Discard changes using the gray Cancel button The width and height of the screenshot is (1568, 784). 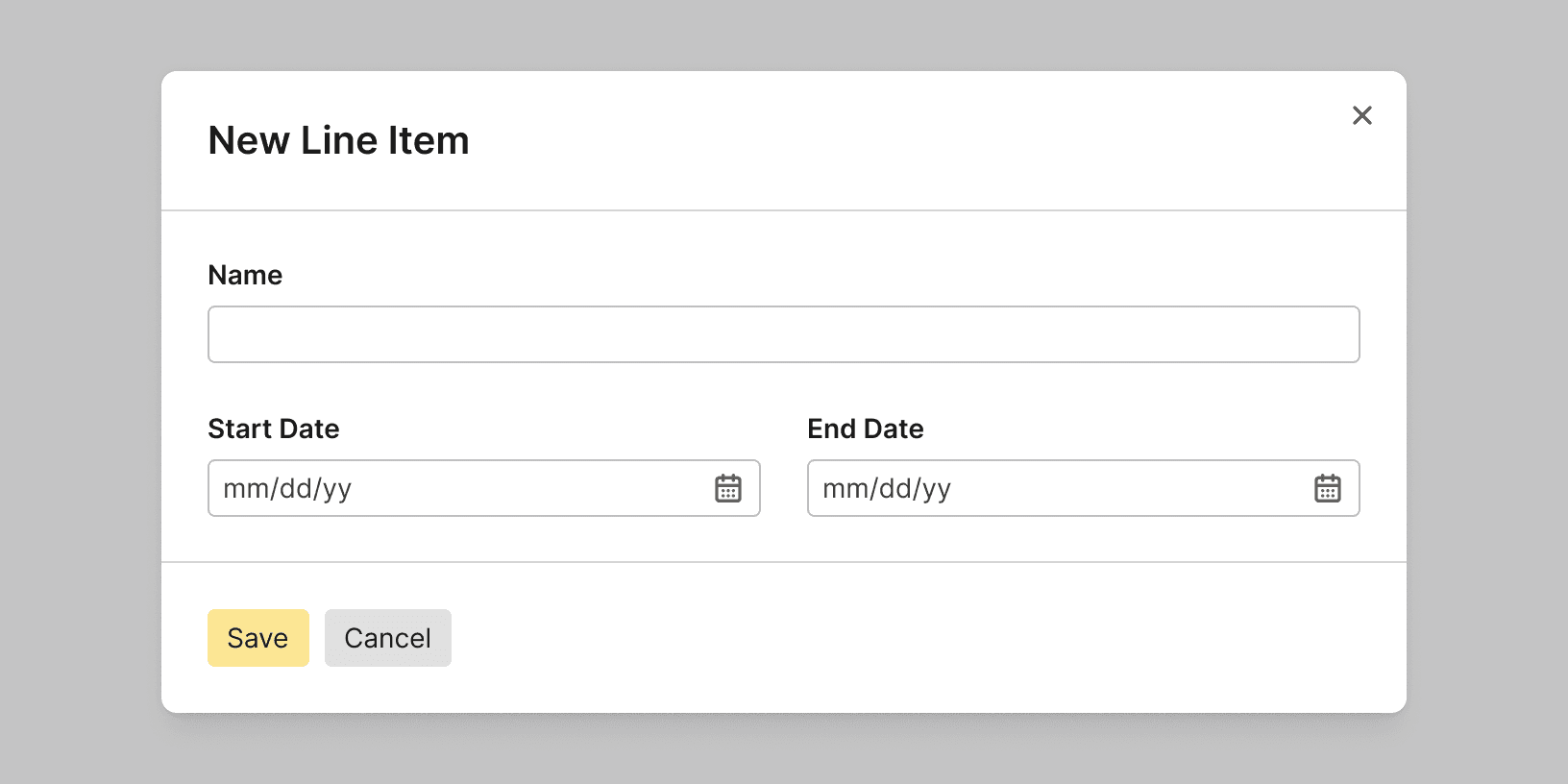coord(387,638)
